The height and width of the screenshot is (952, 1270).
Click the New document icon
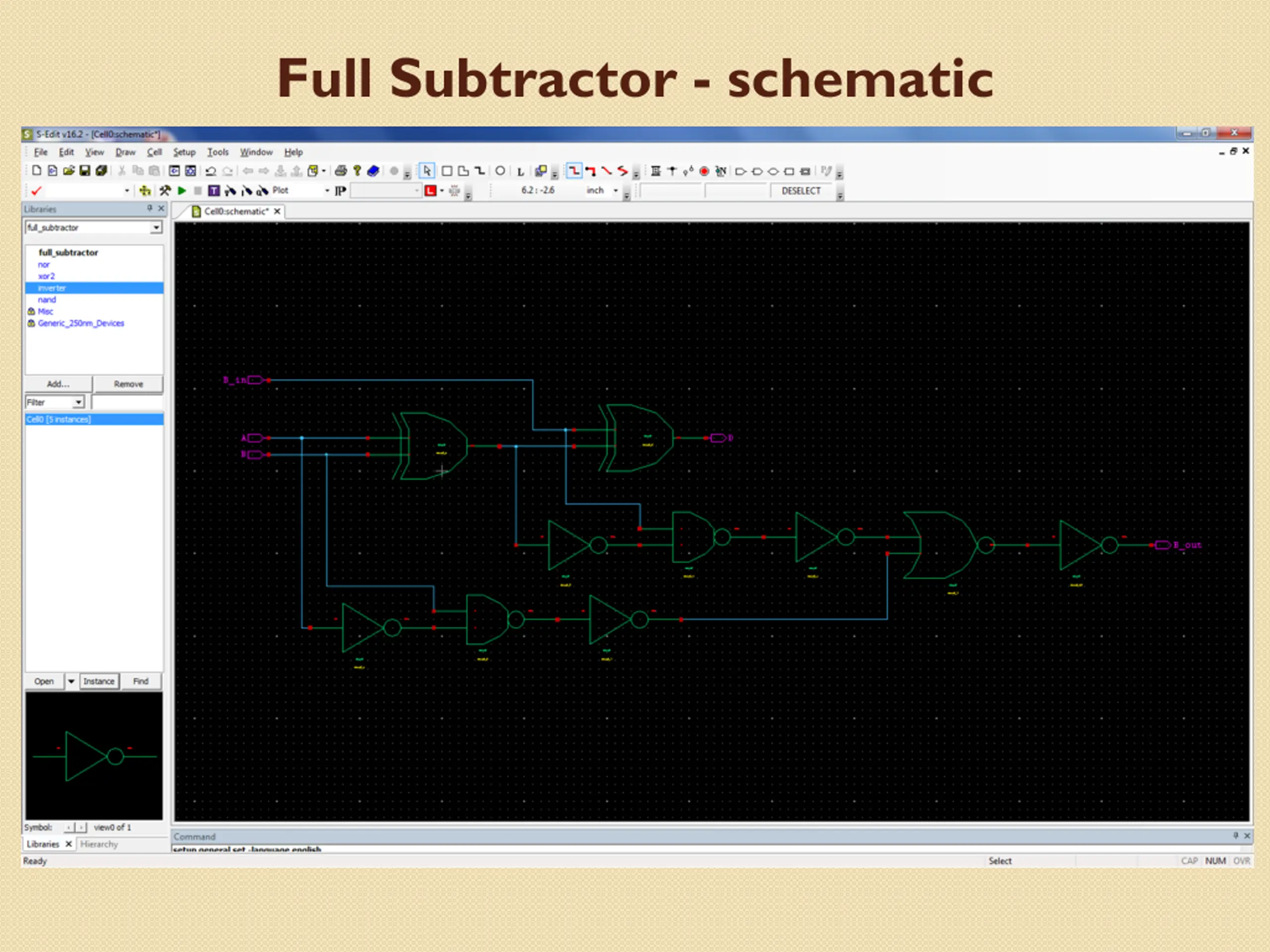pos(37,171)
